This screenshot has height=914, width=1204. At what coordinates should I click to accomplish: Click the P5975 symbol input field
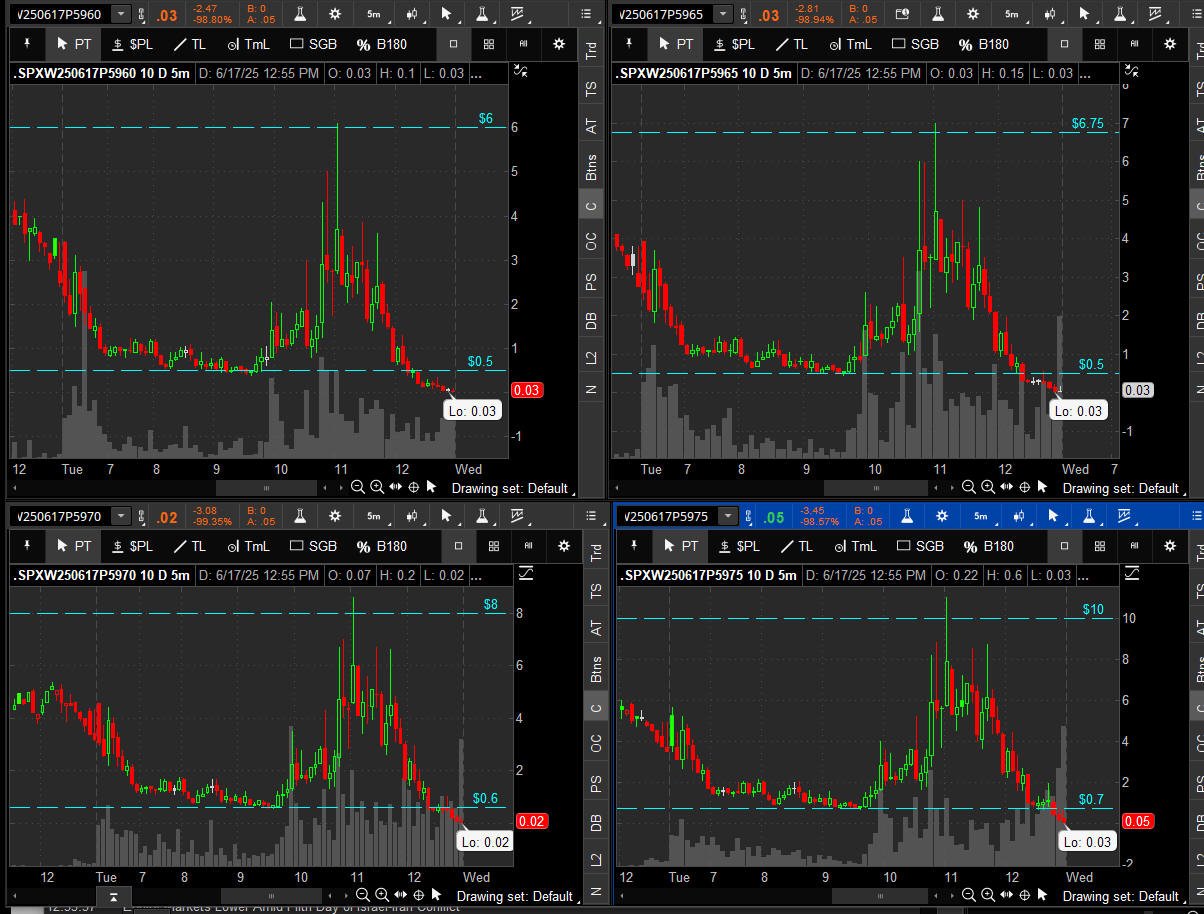[667, 516]
